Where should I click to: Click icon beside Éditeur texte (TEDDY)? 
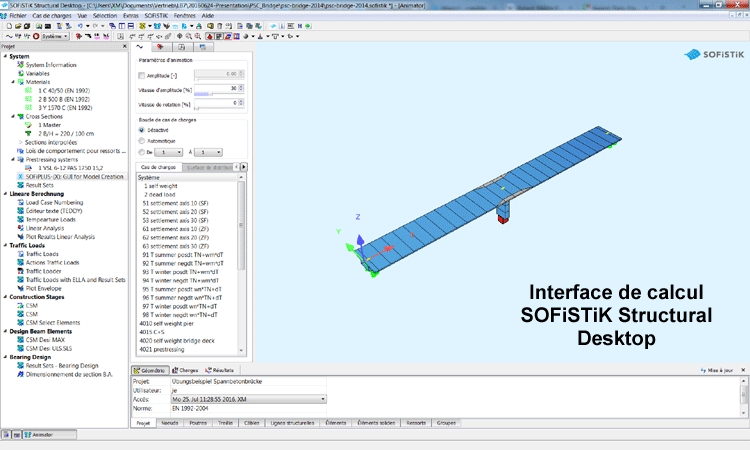(x=21, y=211)
